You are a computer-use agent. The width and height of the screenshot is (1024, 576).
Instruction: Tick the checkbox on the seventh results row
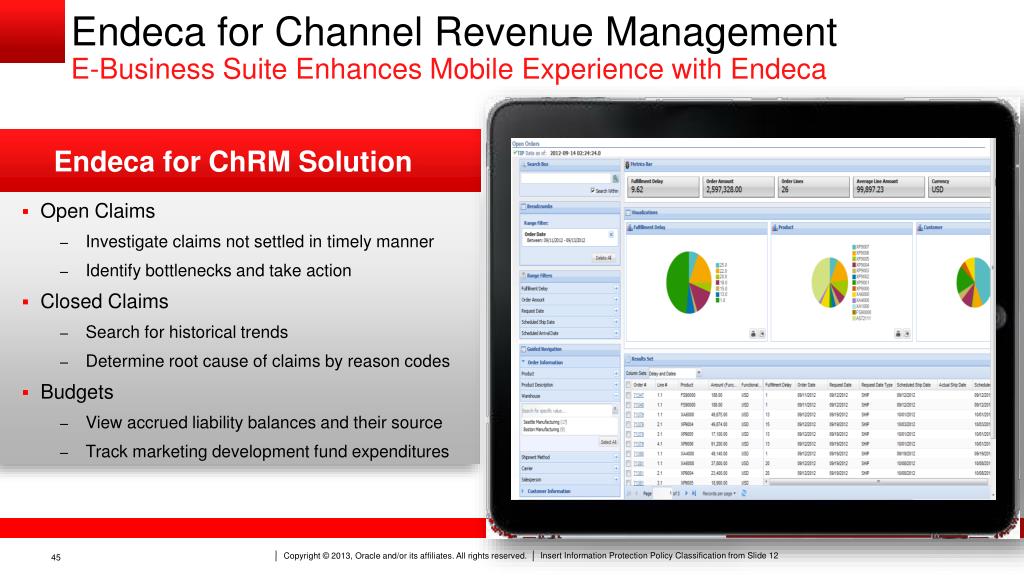629,454
